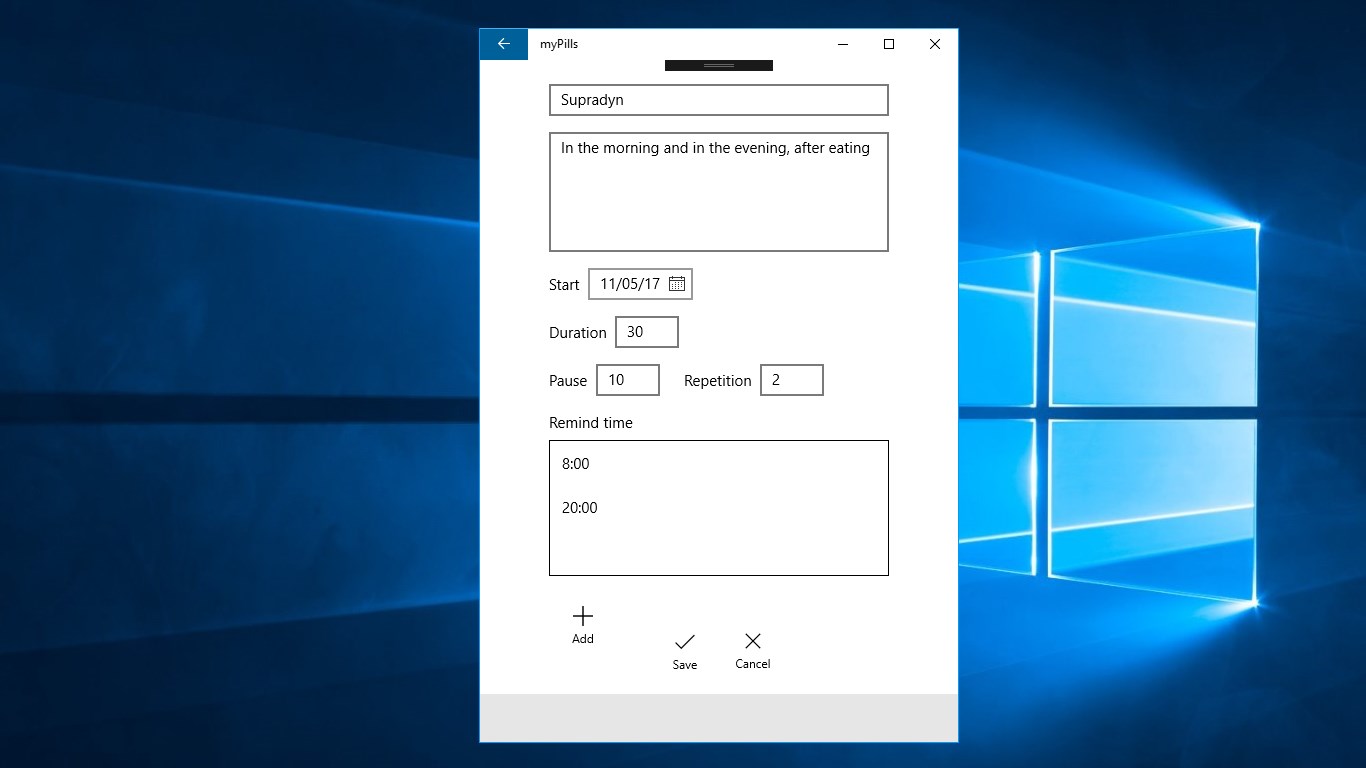Click the myPills title text

coord(558,44)
